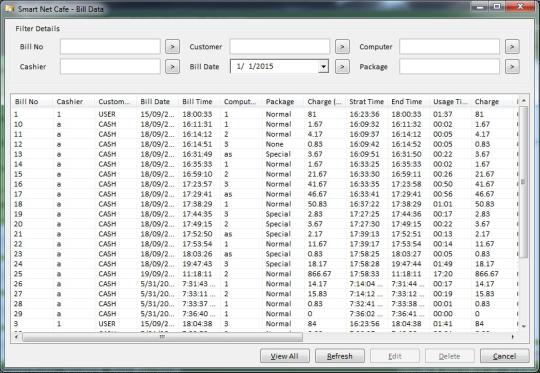The height and width of the screenshot is (373, 540).
Task: Click the Smart Net Cafe title bar icon
Action: click(x=9, y=8)
